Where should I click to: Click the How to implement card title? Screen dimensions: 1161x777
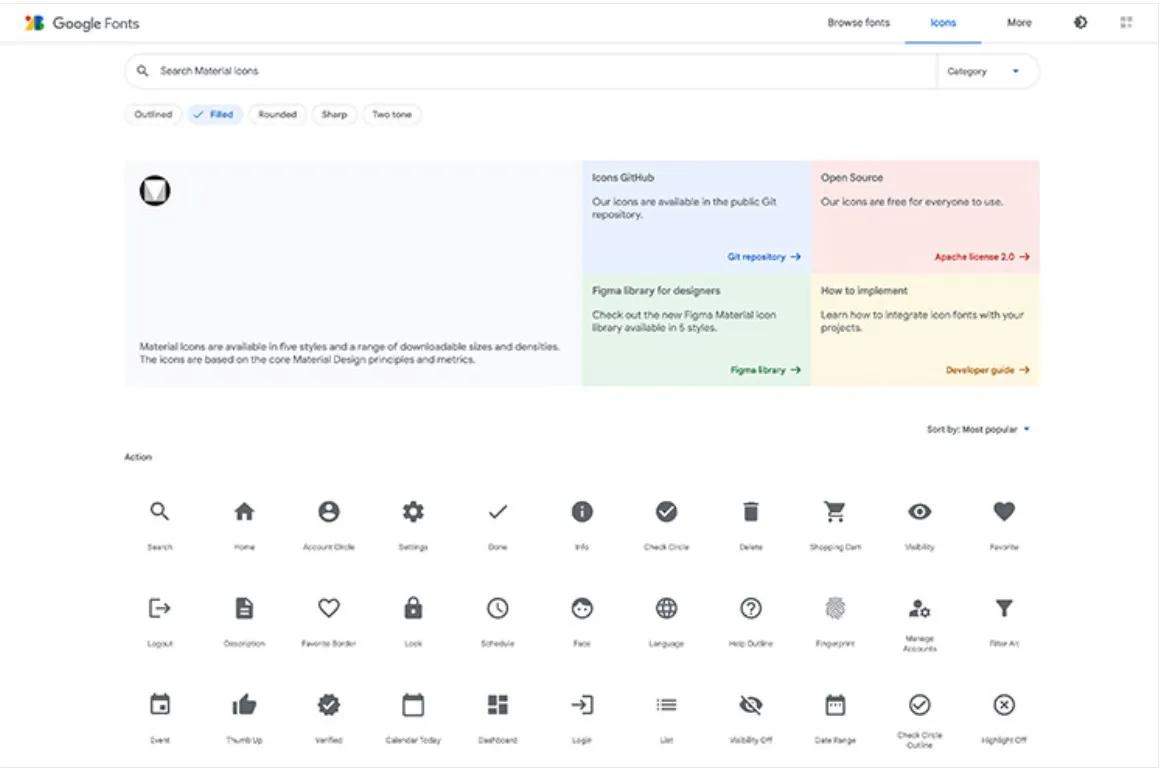point(864,291)
